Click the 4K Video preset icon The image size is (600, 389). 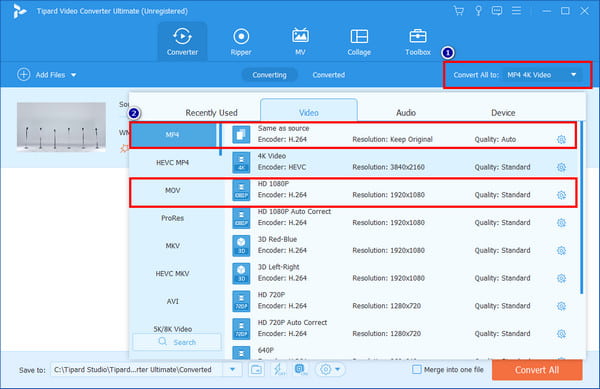[x=241, y=163]
